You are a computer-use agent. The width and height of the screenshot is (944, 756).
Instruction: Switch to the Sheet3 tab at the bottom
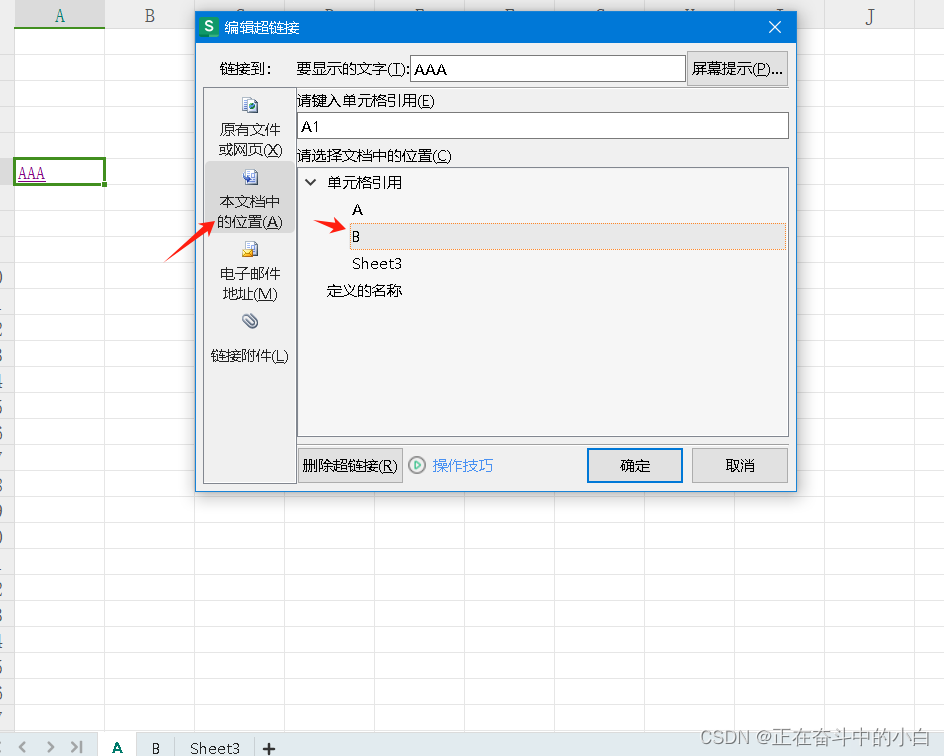(x=213, y=747)
